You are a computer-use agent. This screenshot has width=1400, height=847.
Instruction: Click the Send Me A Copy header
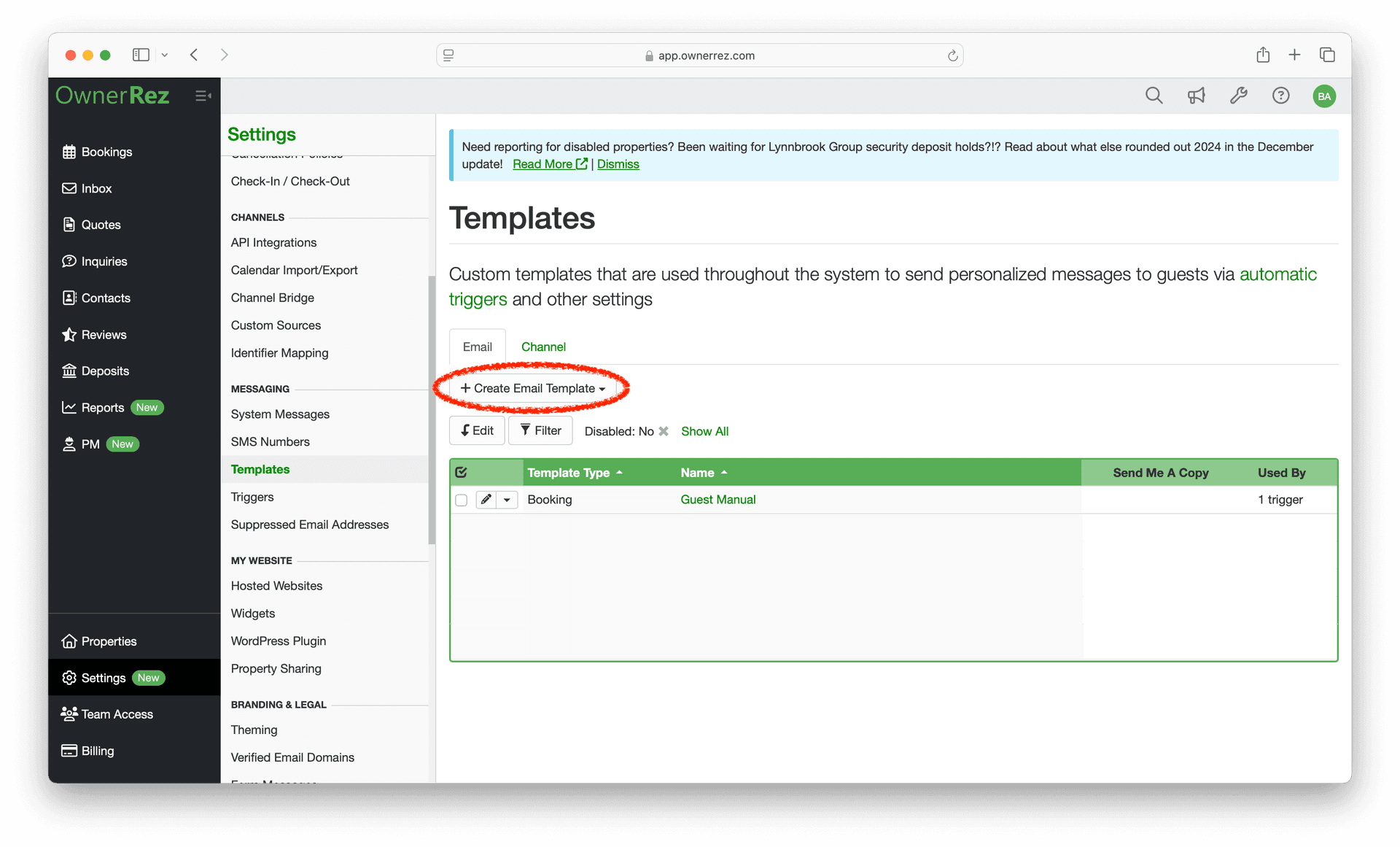coord(1160,473)
